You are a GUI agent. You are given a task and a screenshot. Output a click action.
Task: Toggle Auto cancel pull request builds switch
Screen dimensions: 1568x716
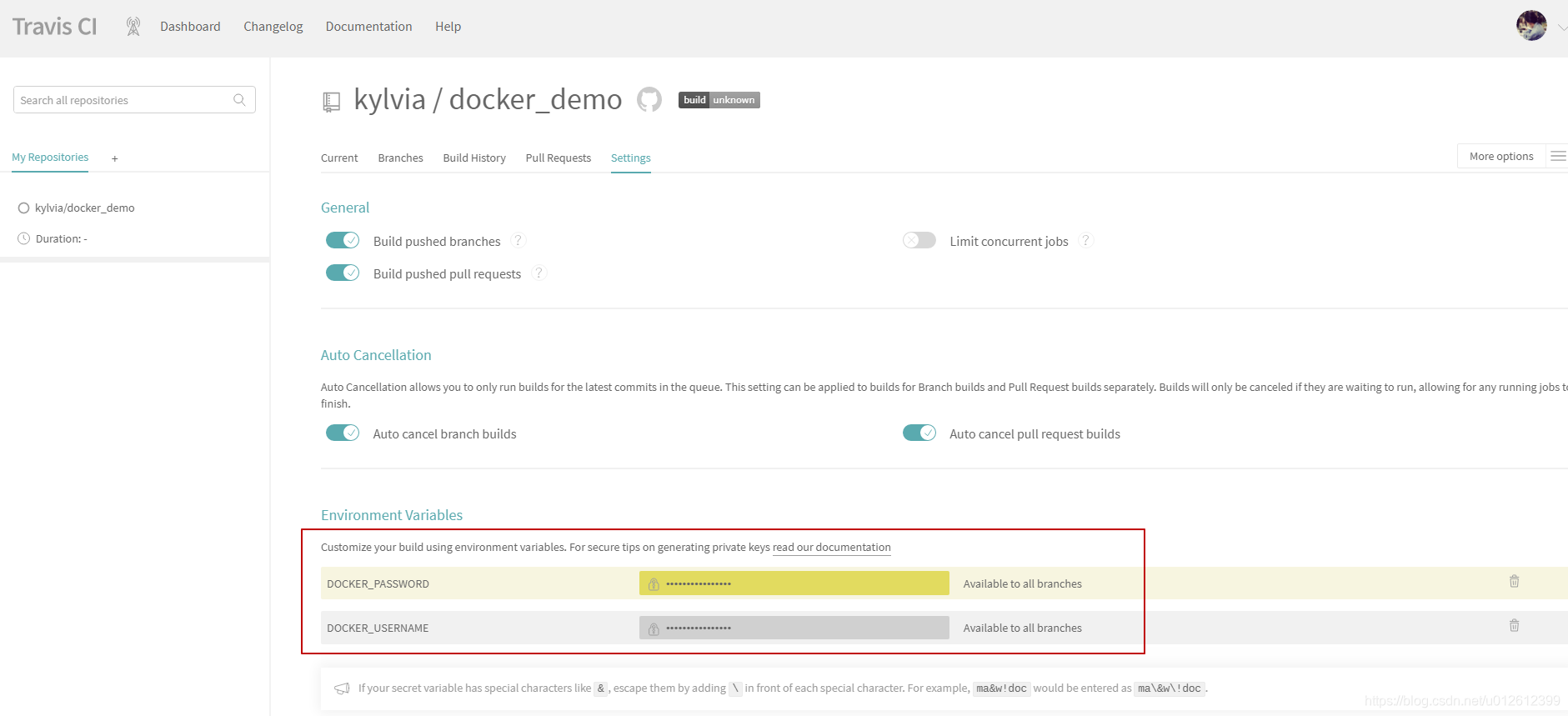(x=919, y=433)
